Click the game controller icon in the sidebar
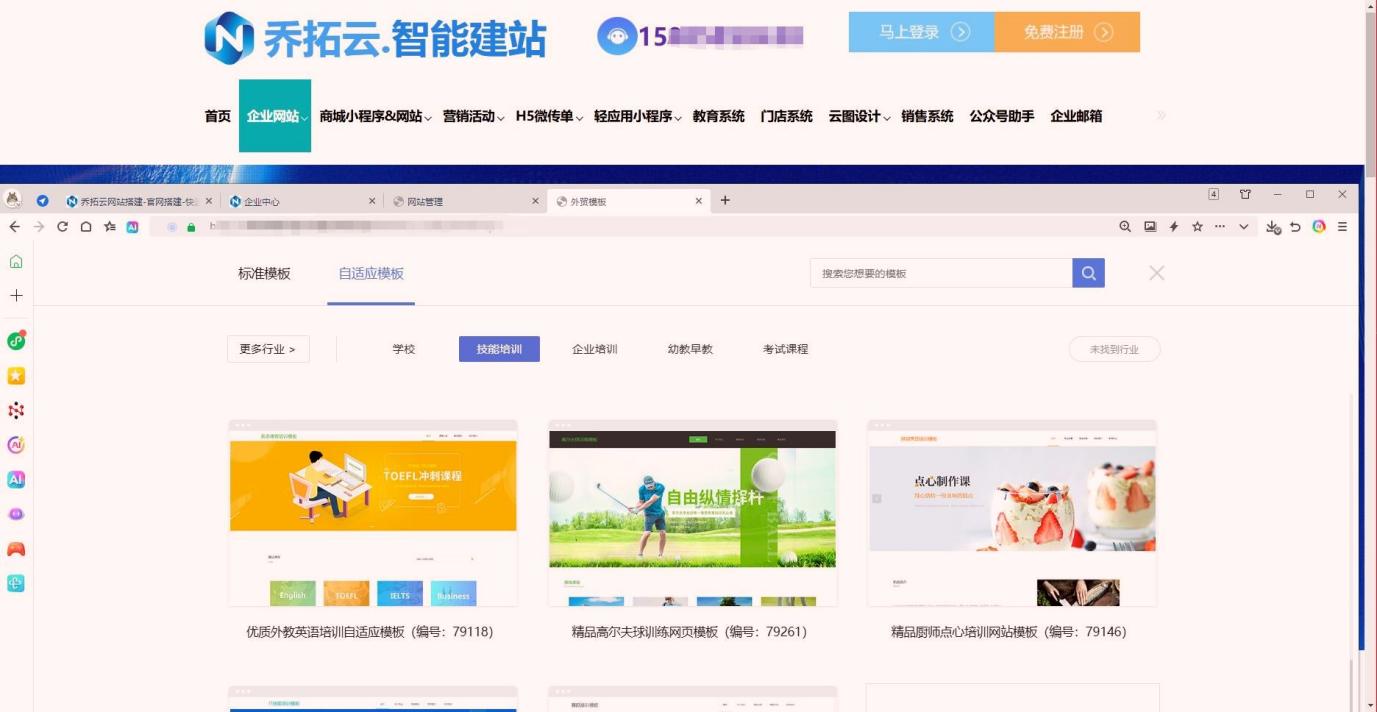The width and height of the screenshot is (1377, 712). (x=15, y=548)
